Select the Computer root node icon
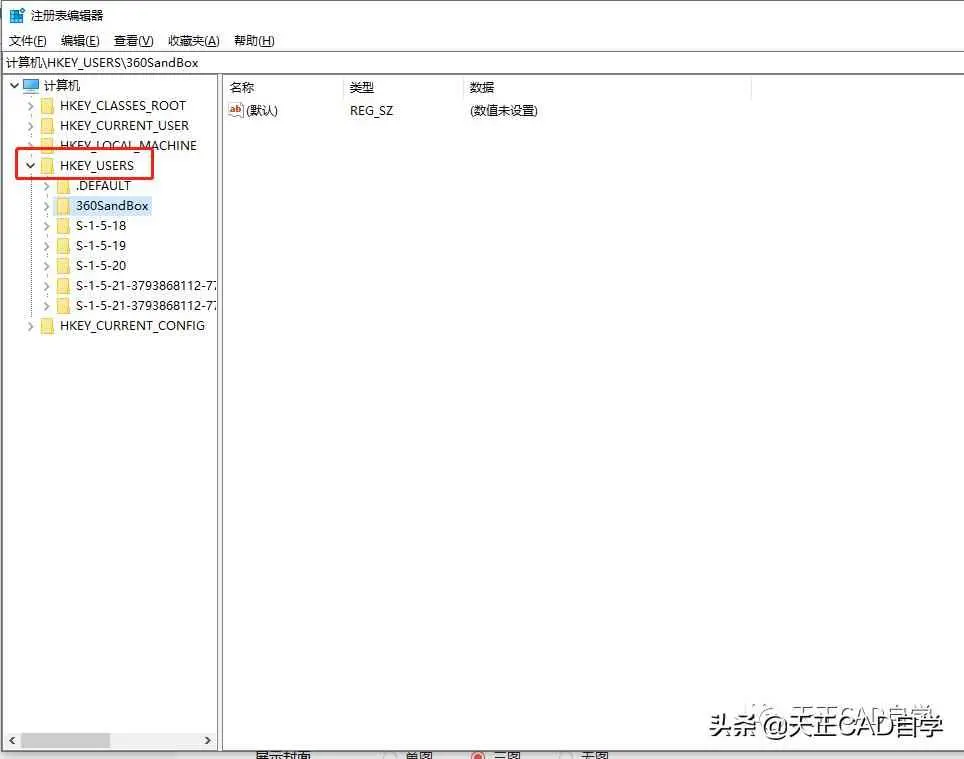The width and height of the screenshot is (964, 759). [31, 86]
